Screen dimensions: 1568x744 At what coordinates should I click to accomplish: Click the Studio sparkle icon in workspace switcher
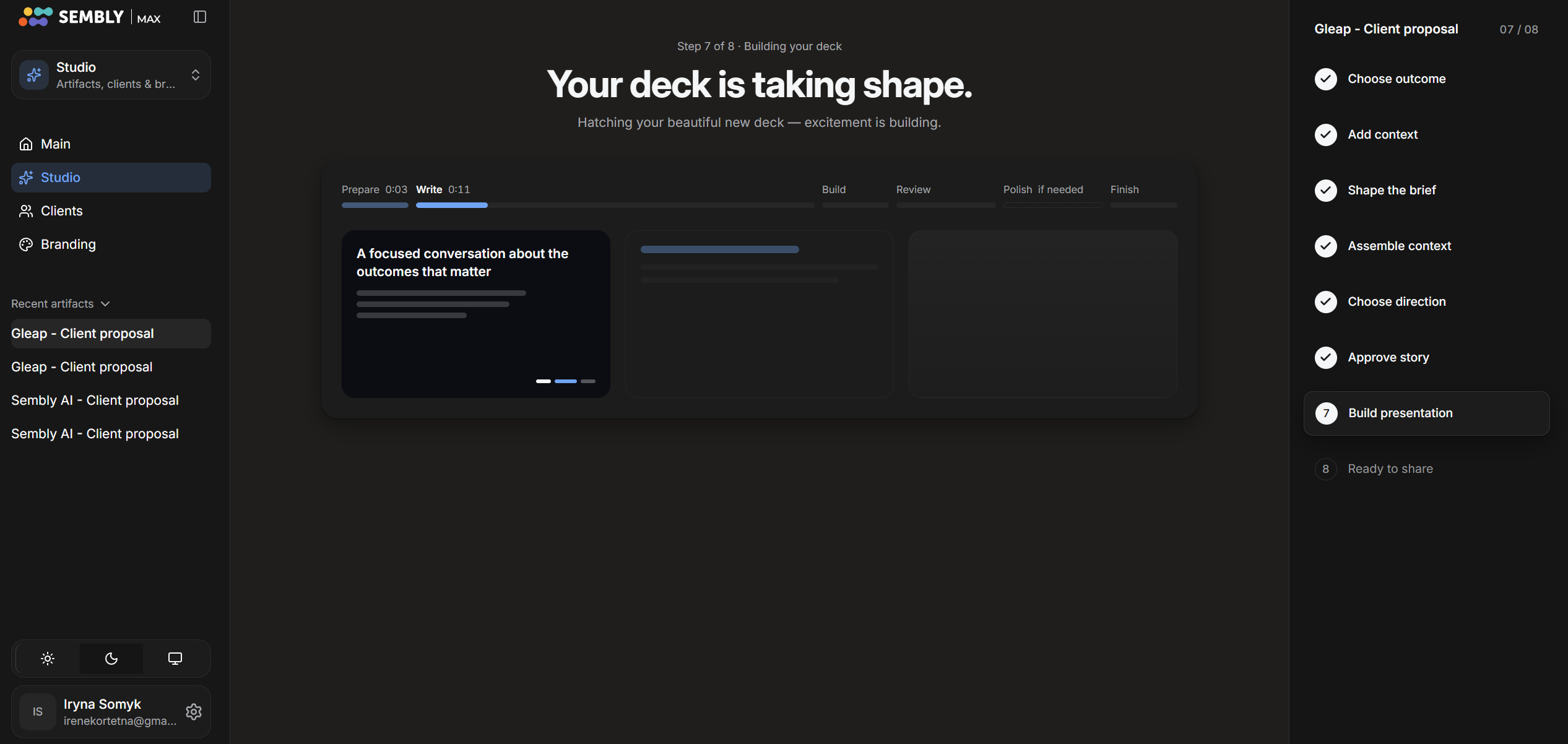click(34, 75)
